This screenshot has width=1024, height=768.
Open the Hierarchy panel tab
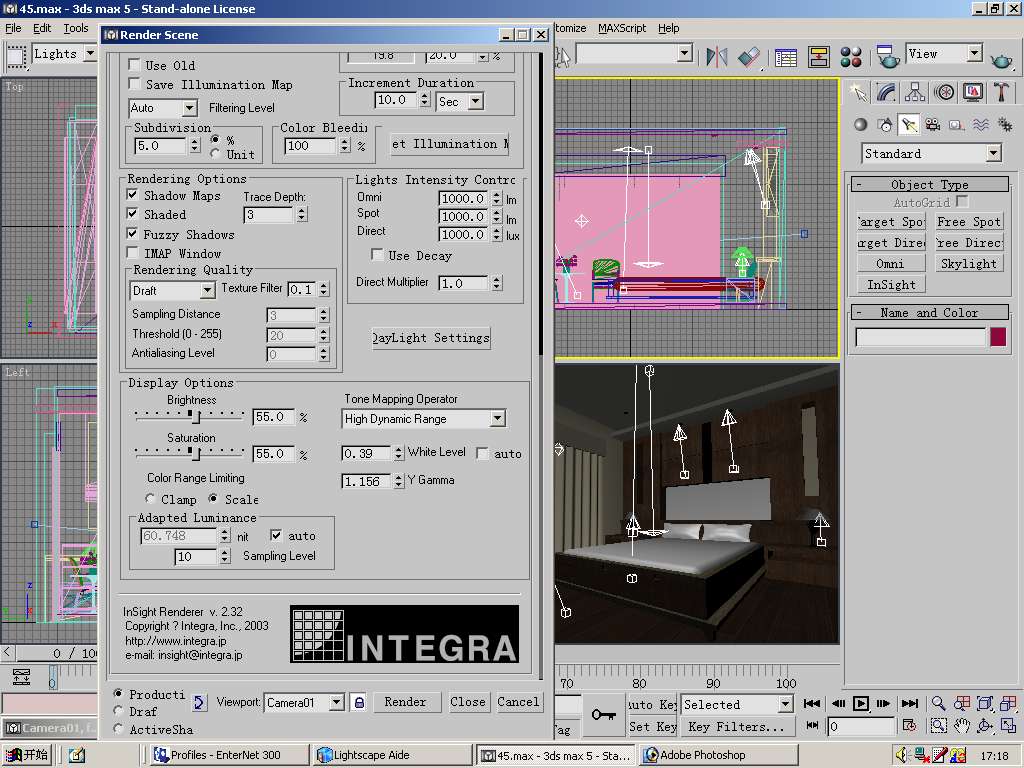tap(915, 92)
